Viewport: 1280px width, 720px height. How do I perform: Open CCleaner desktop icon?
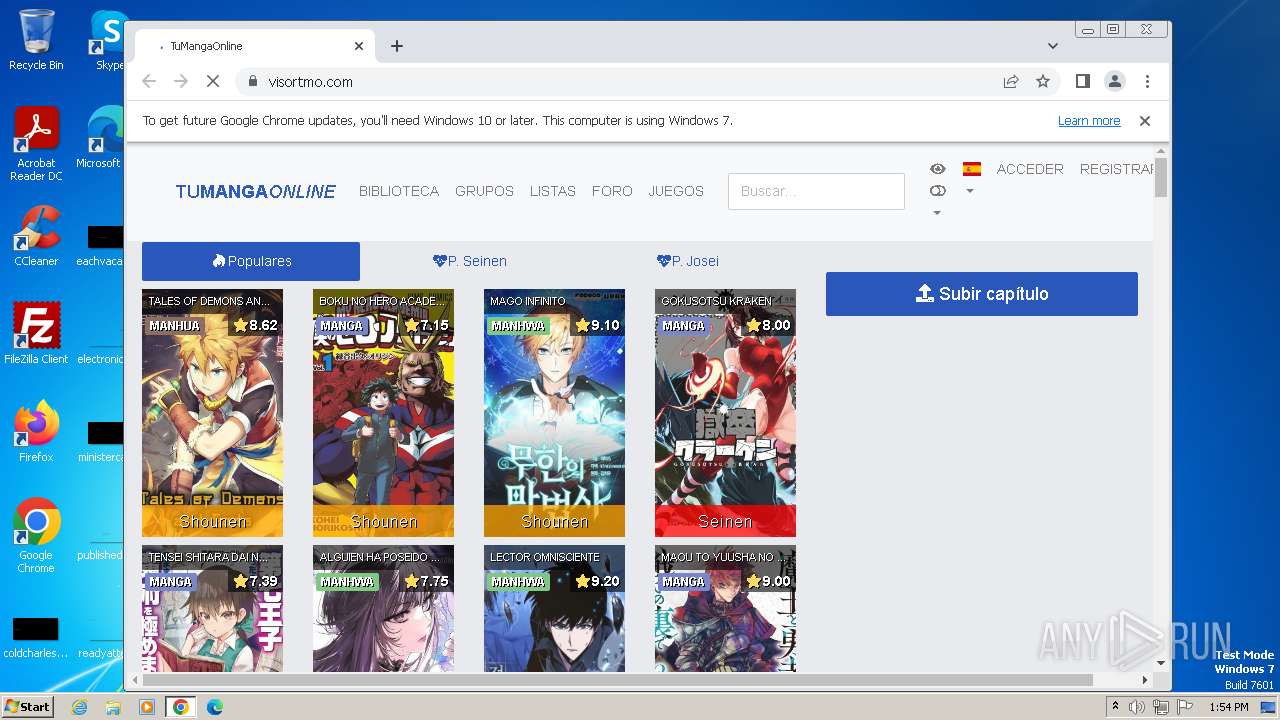pos(36,236)
